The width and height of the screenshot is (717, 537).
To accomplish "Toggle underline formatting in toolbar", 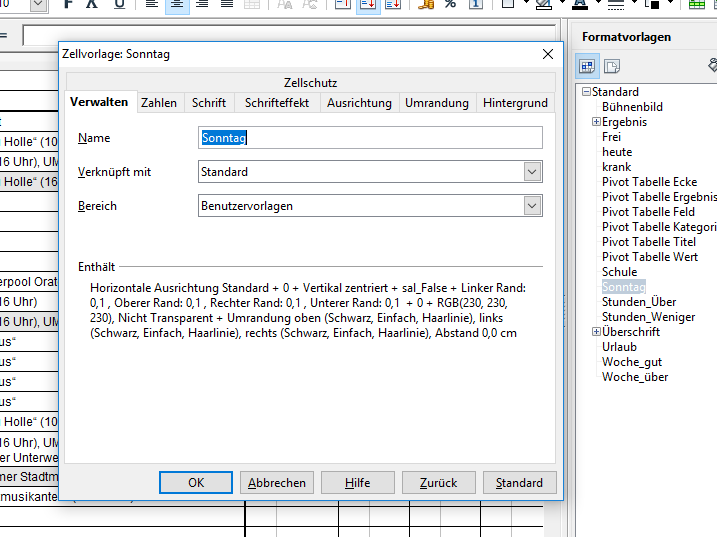I will pos(120,5).
